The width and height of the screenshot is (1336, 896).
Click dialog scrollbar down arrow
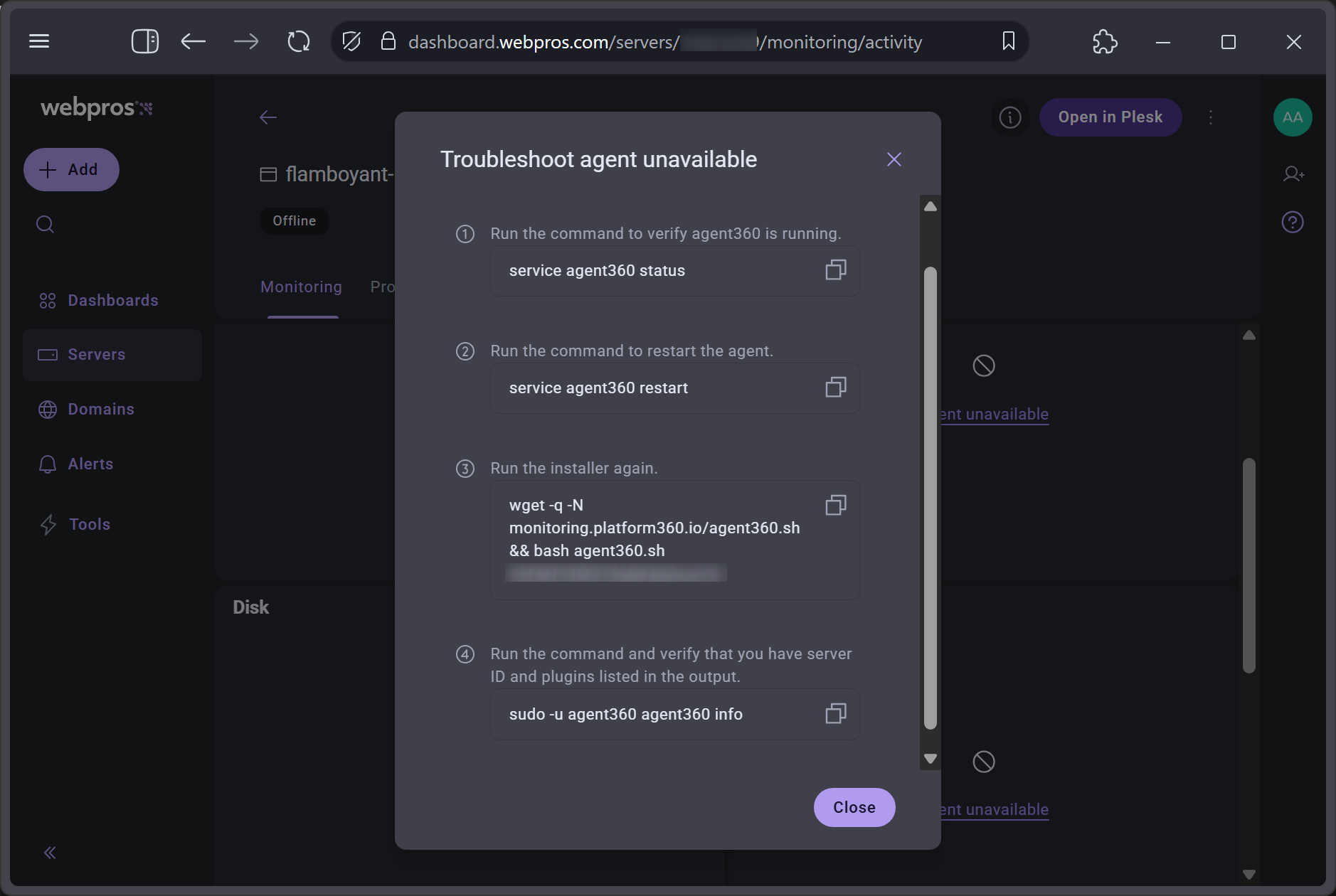[930, 759]
